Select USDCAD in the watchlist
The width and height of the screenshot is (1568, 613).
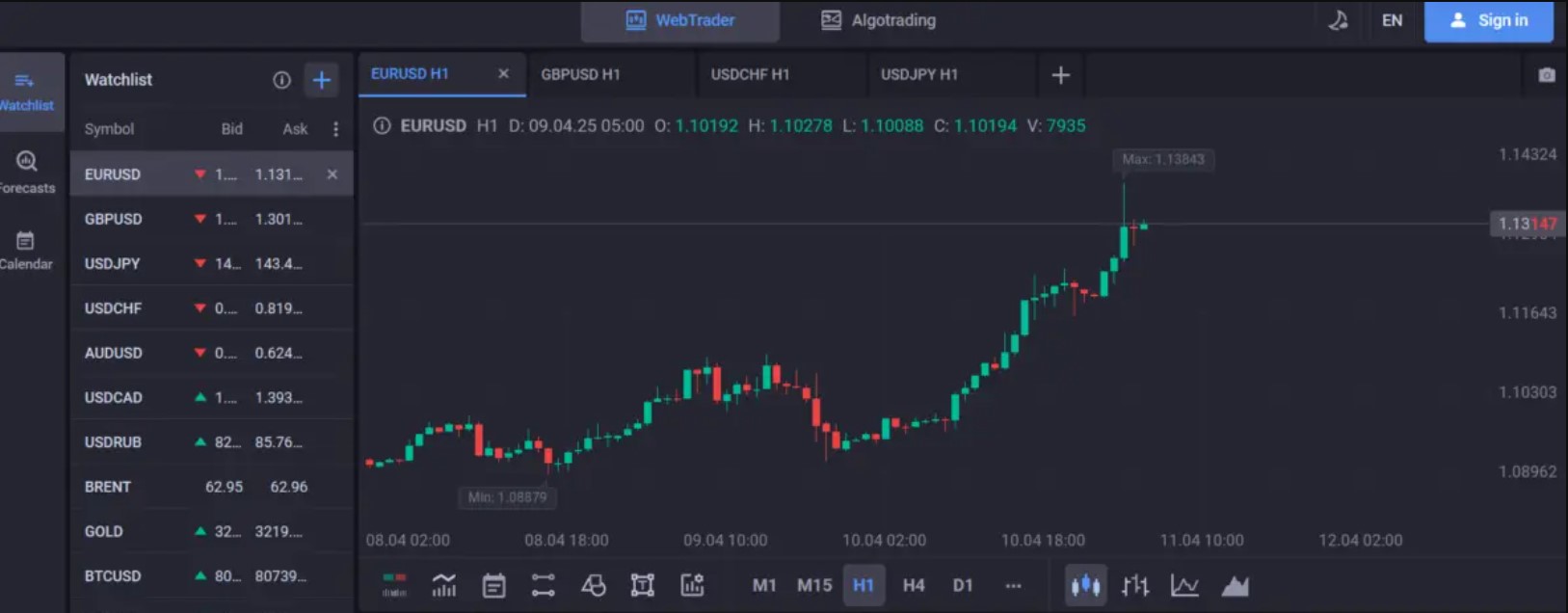211,397
